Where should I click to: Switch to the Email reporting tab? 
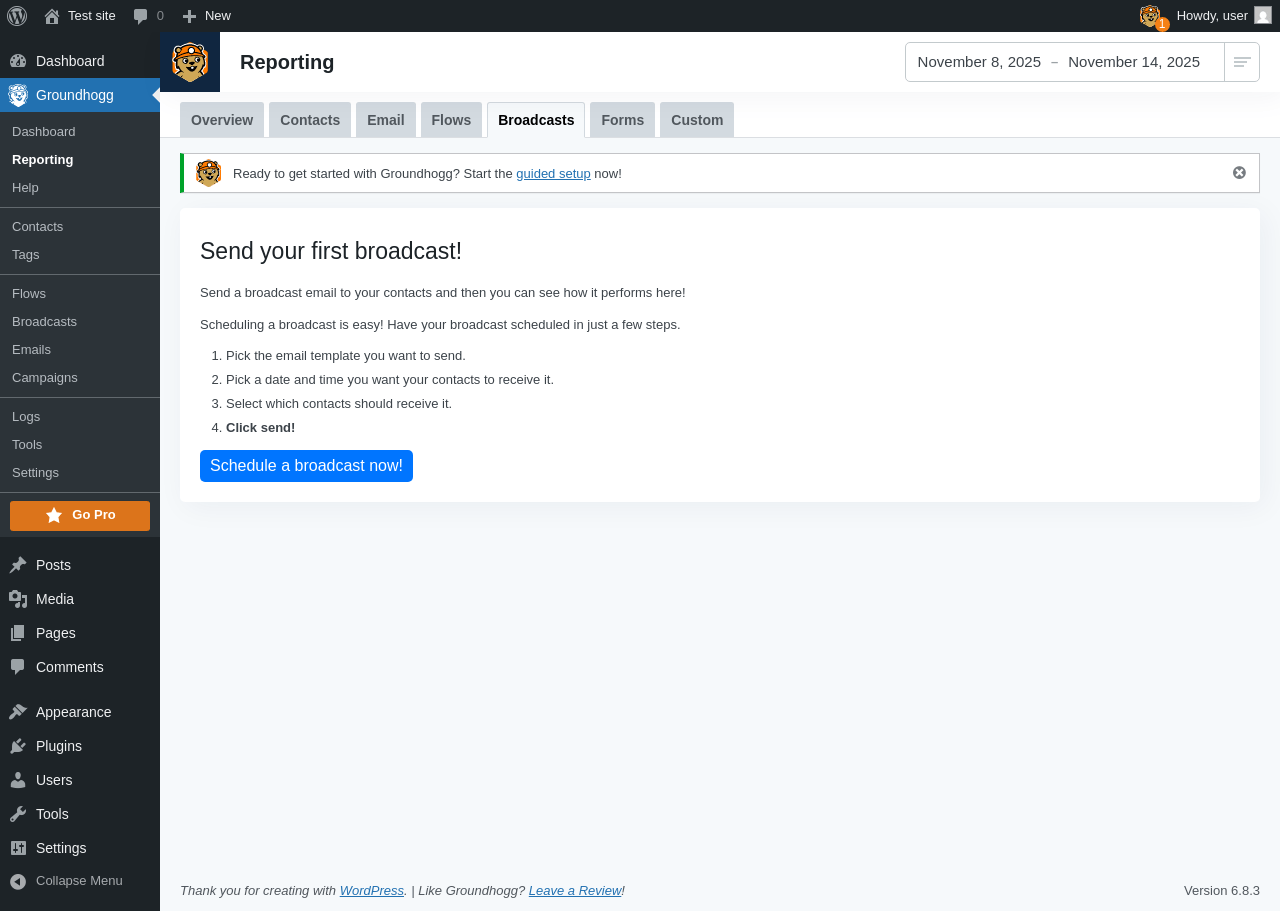(x=386, y=120)
